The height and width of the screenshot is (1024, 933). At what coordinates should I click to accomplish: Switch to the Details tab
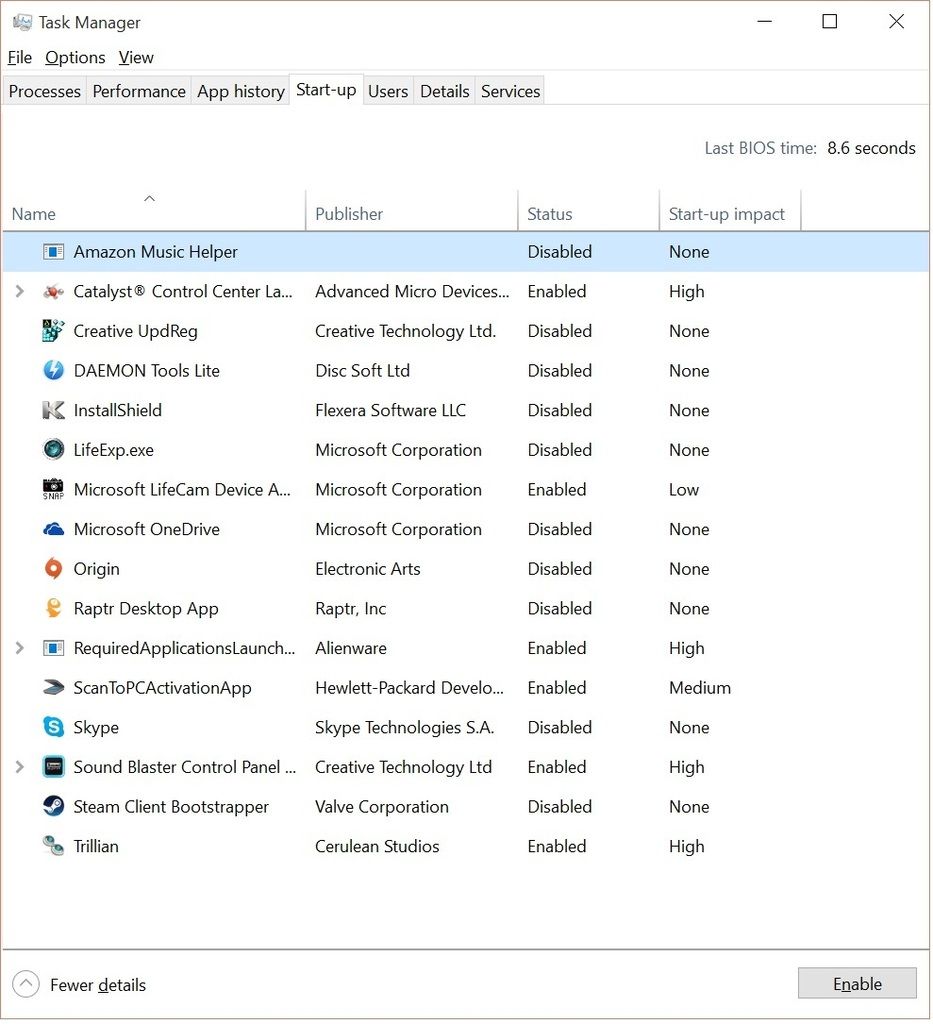(445, 91)
